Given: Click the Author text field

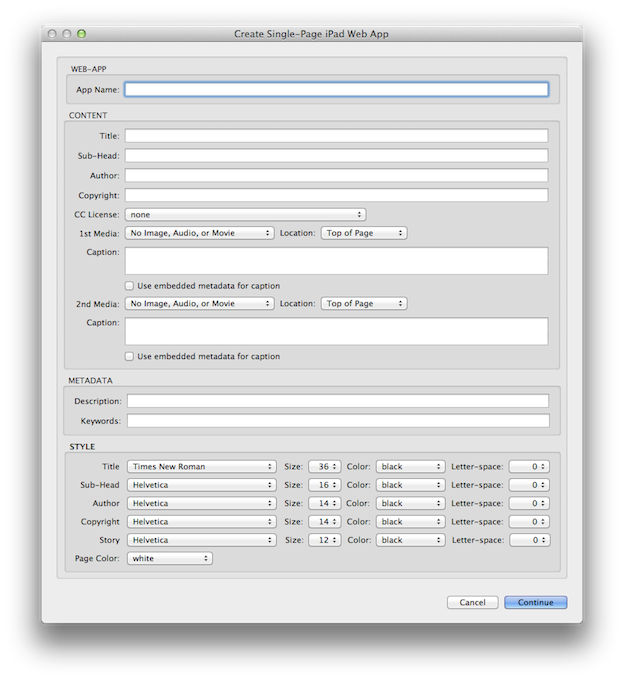Looking at the screenshot, I should point(337,175).
